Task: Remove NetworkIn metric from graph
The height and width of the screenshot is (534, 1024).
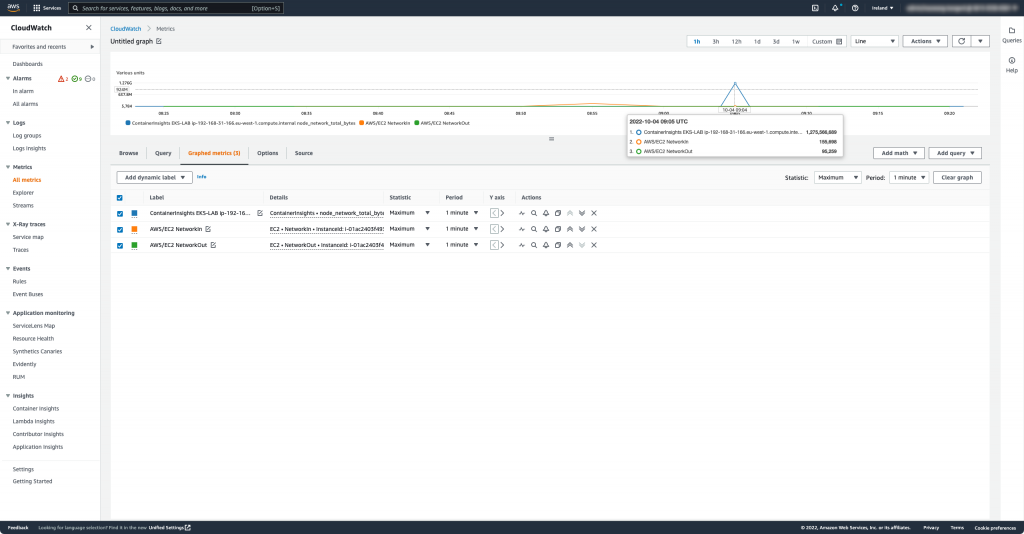Action: pyautogui.click(x=594, y=229)
